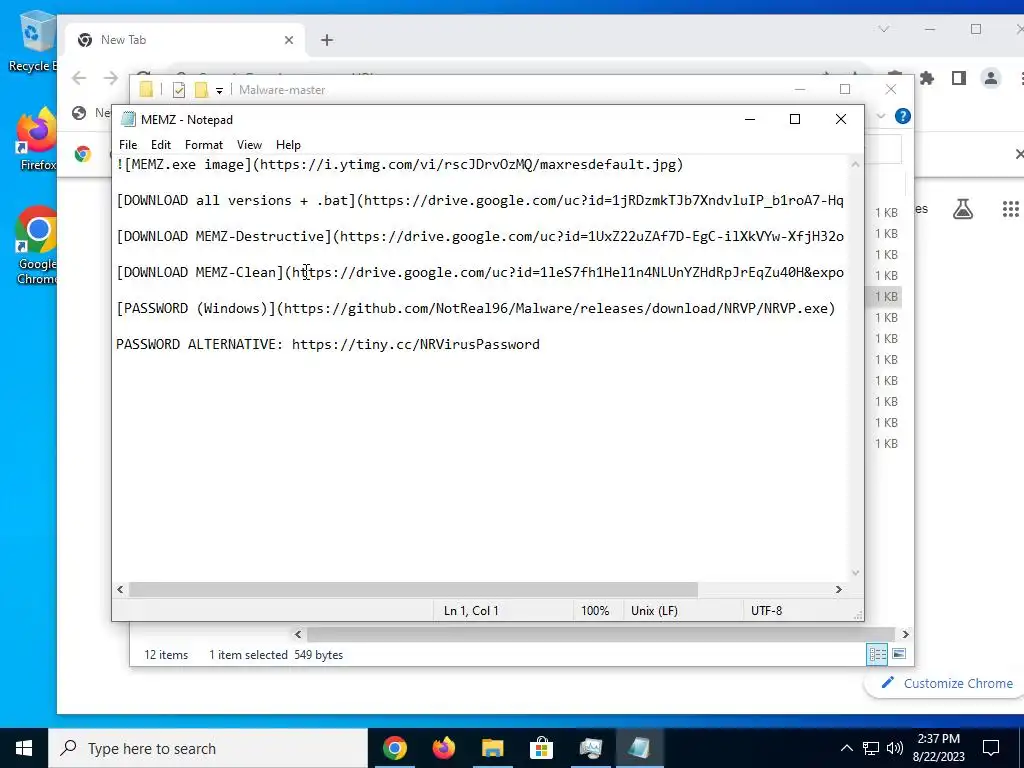This screenshot has width=1024, height=768.
Task: Open File Explorer help question mark icon
Action: click(903, 116)
